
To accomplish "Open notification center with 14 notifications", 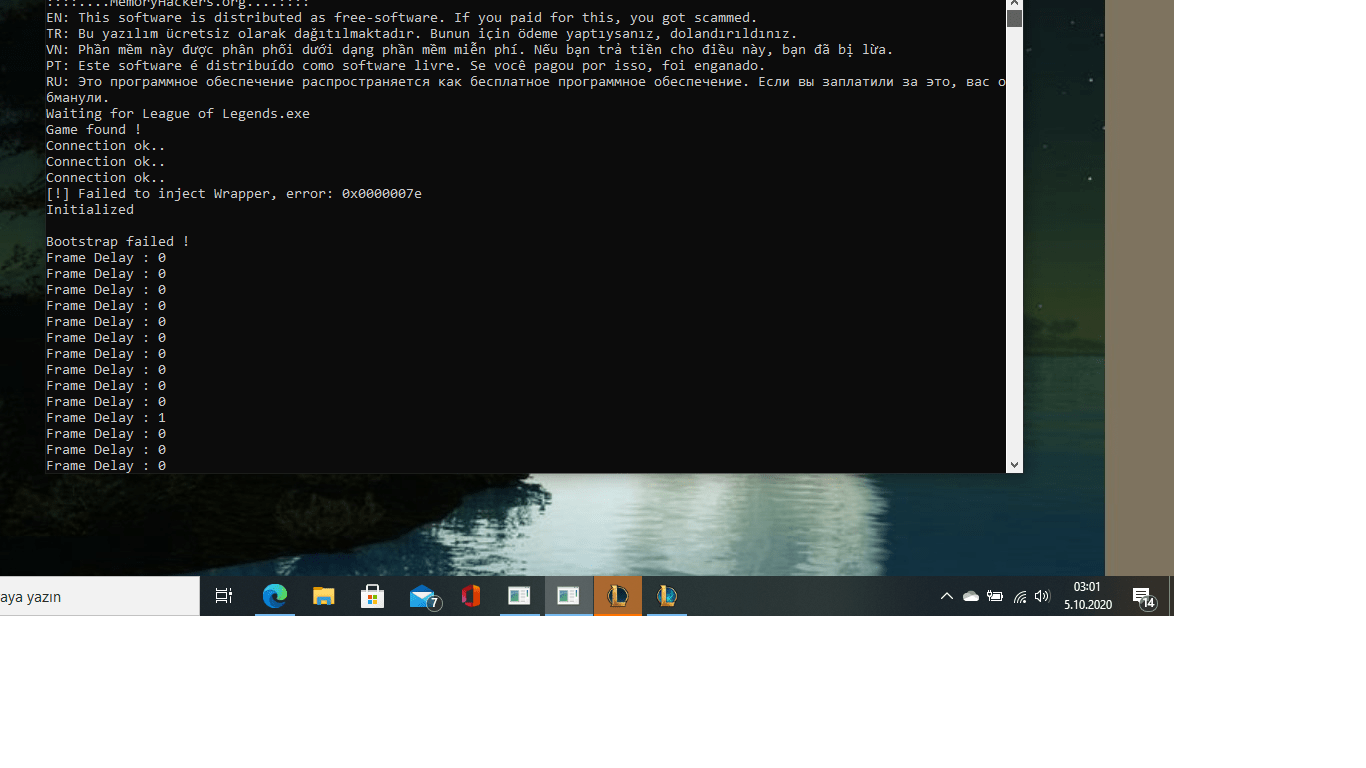I will coord(1144,597).
